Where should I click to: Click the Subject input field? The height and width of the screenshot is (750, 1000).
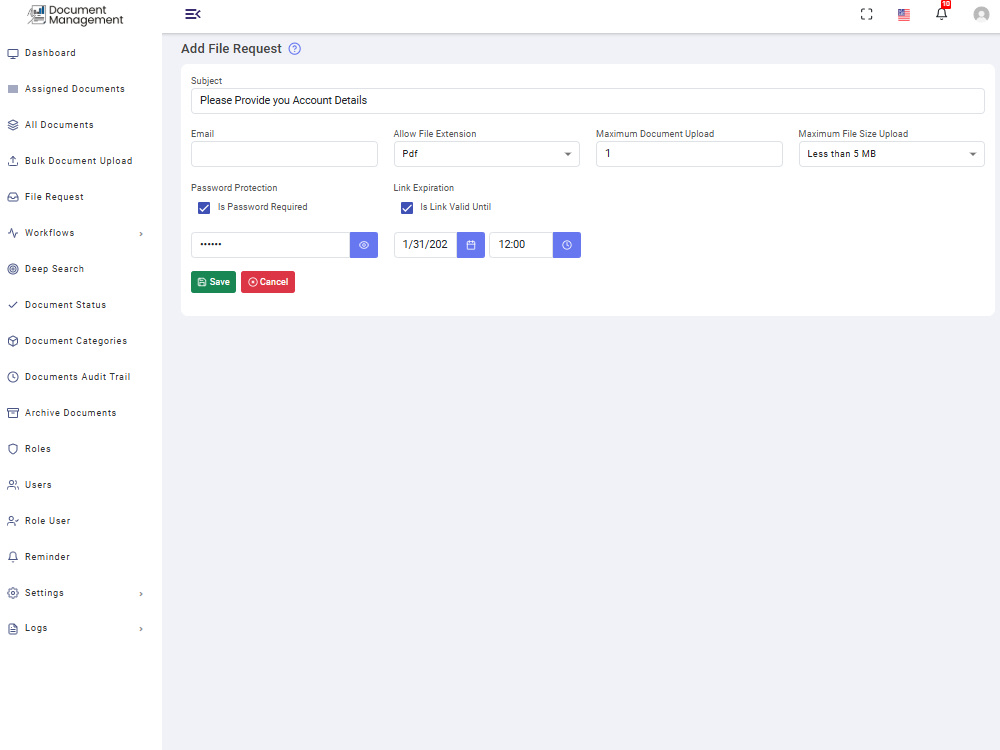click(587, 101)
